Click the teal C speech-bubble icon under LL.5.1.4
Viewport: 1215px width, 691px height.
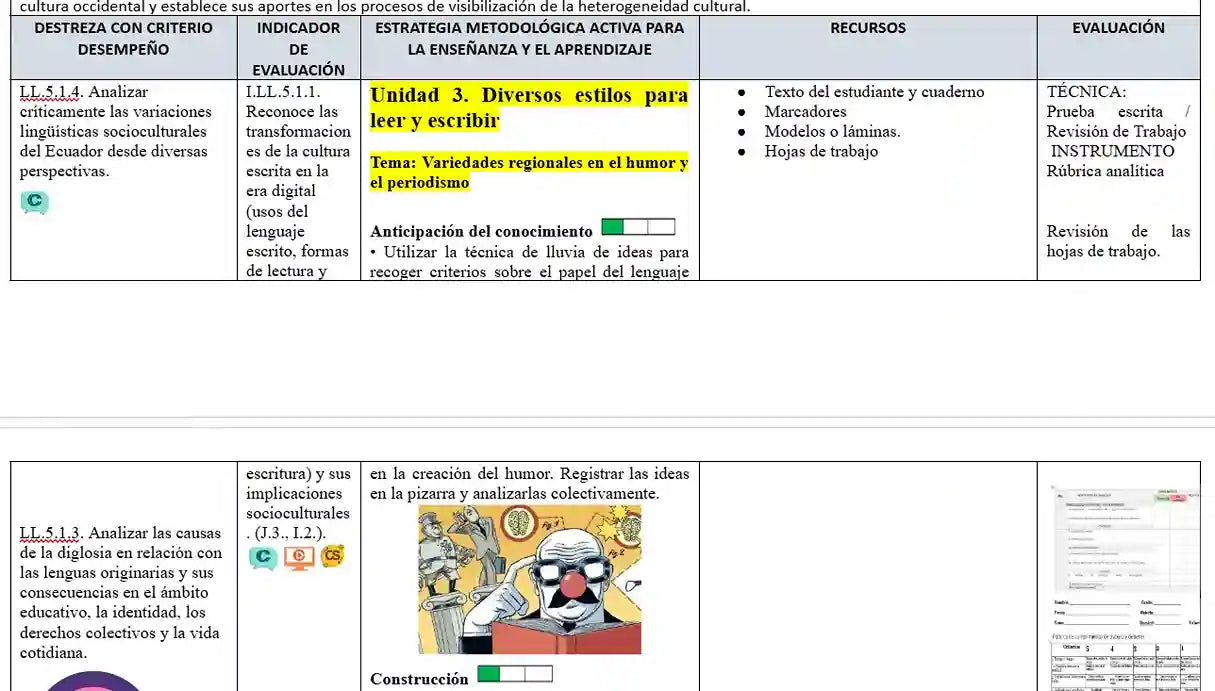coord(34,202)
